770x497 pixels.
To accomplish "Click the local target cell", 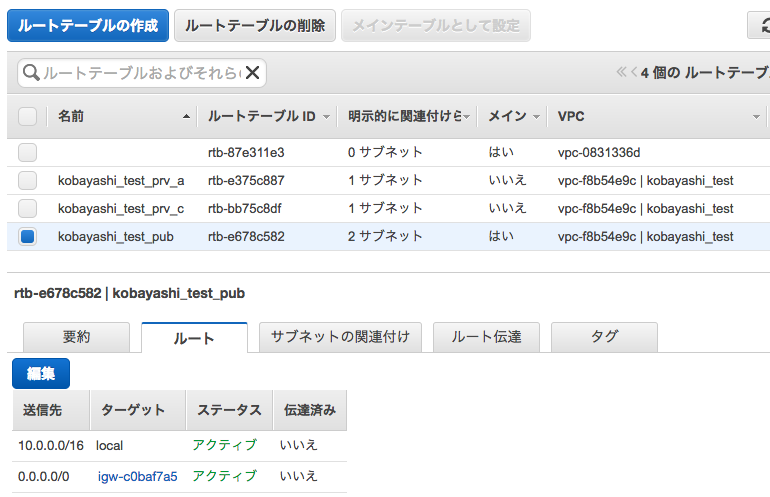I will (x=110, y=445).
